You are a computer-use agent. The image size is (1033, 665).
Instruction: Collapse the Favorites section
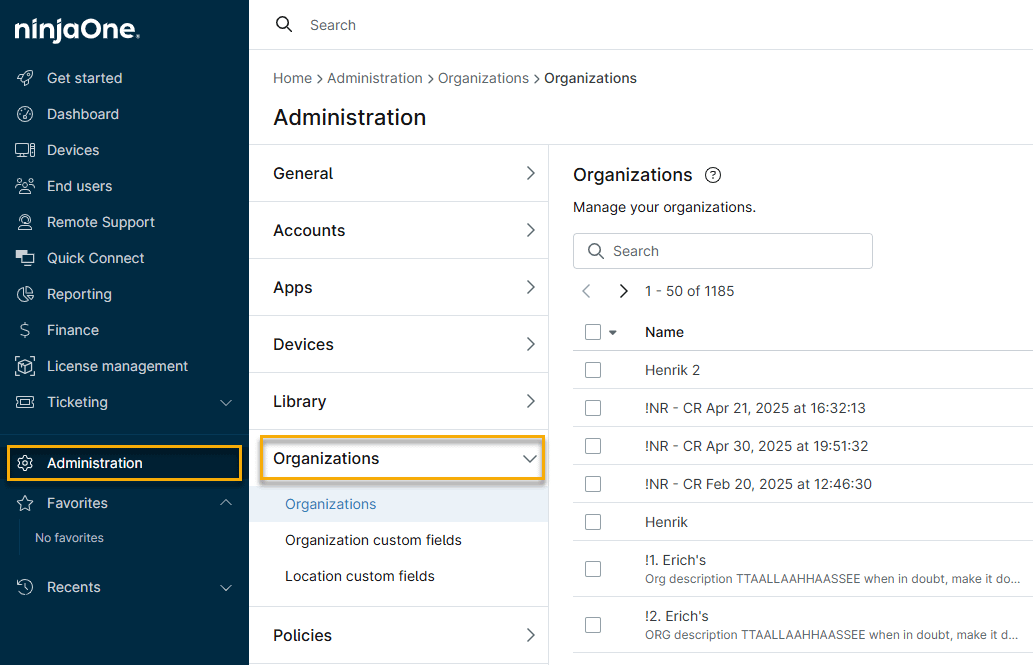pos(226,503)
